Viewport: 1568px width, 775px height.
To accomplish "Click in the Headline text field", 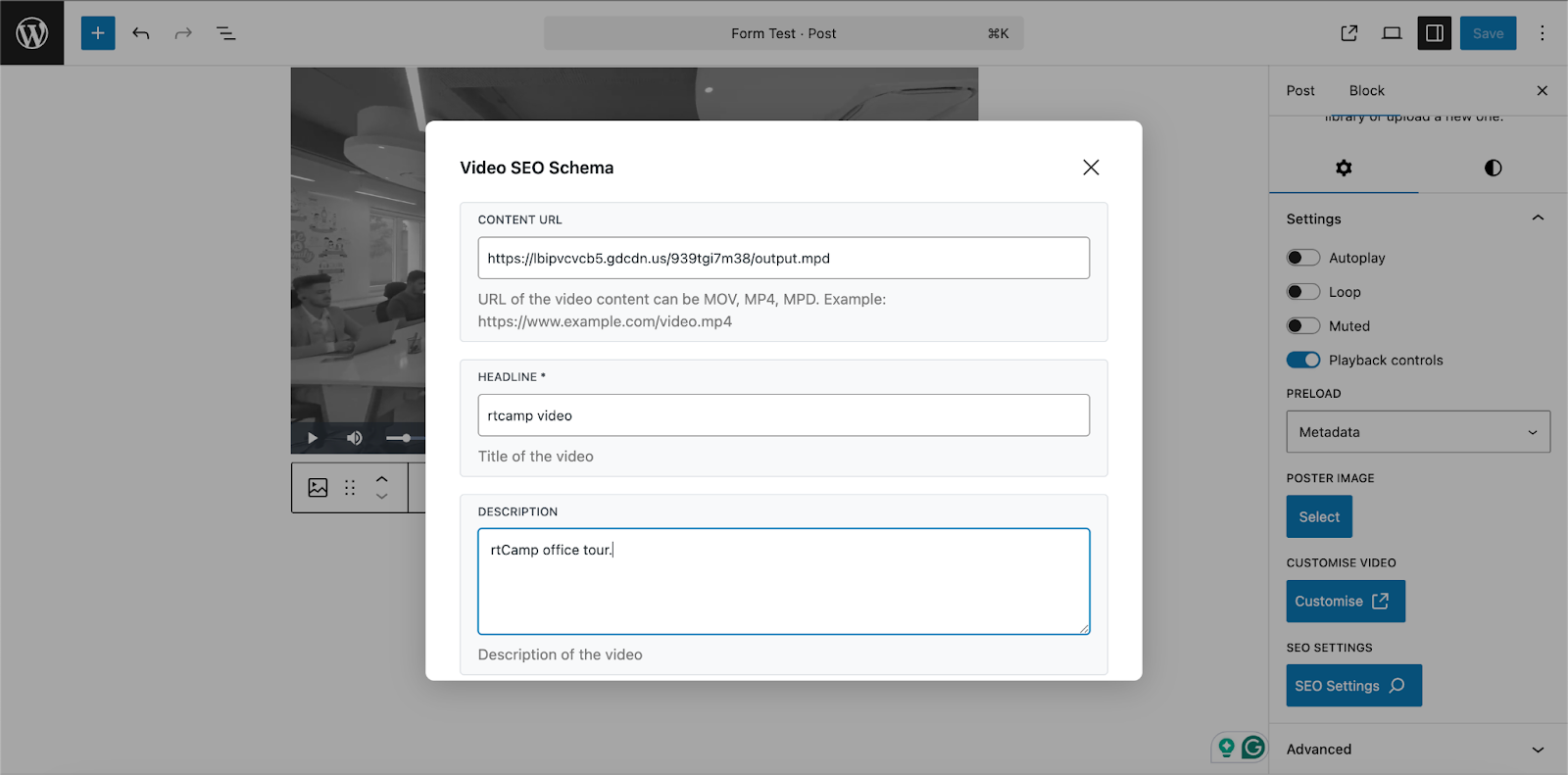I will point(783,415).
